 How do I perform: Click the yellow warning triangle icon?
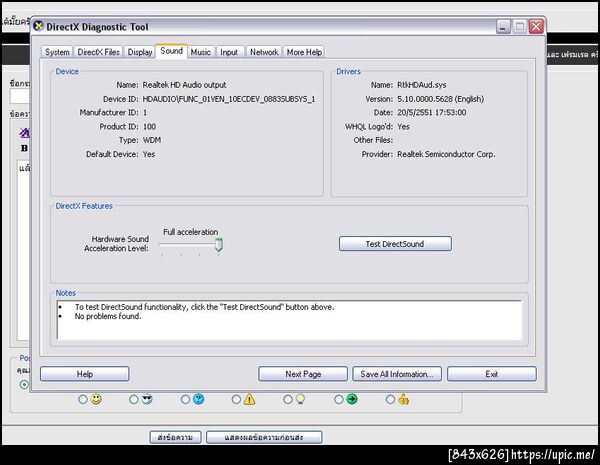pos(249,399)
